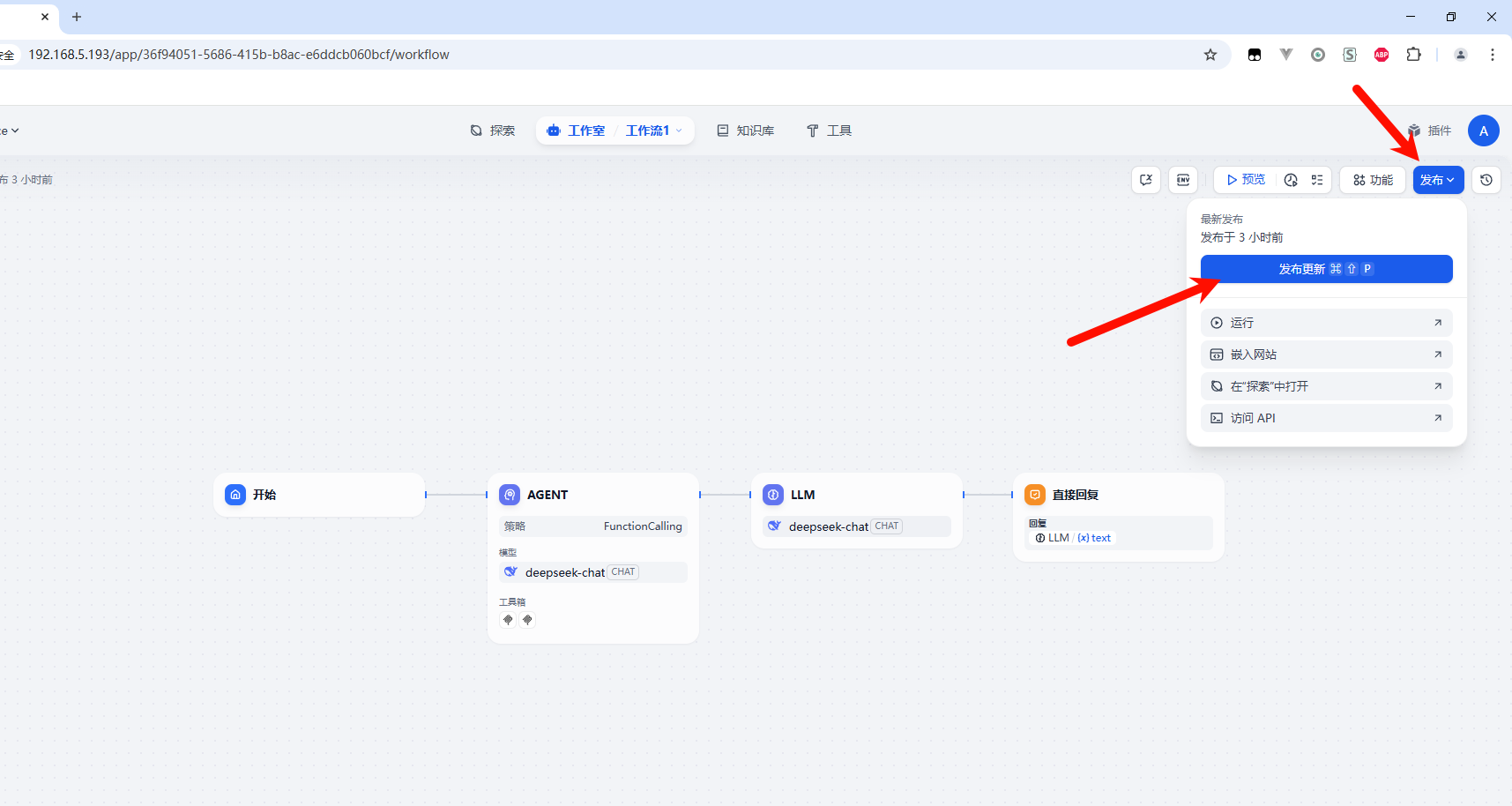Click AGENT's deepseek-chat model row
1512x806 pixels.
(x=593, y=572)
